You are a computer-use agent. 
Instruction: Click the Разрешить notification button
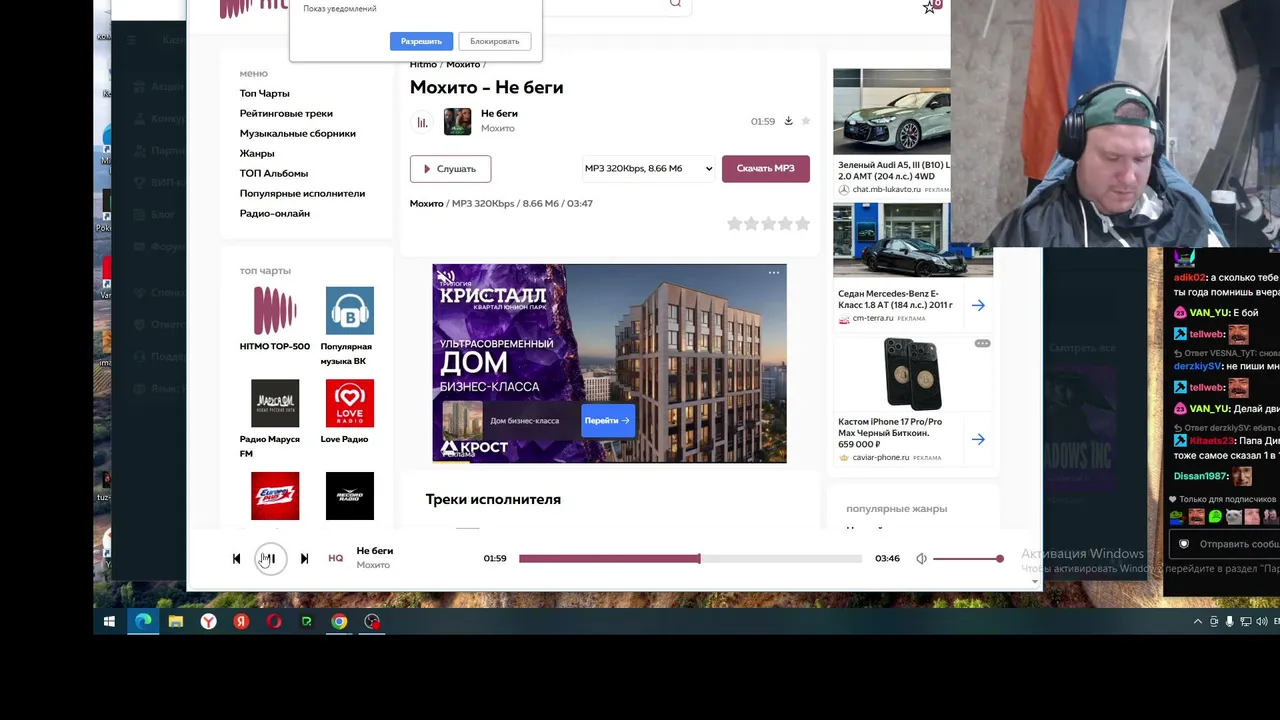pyautogui.click(x=421, y=41)
